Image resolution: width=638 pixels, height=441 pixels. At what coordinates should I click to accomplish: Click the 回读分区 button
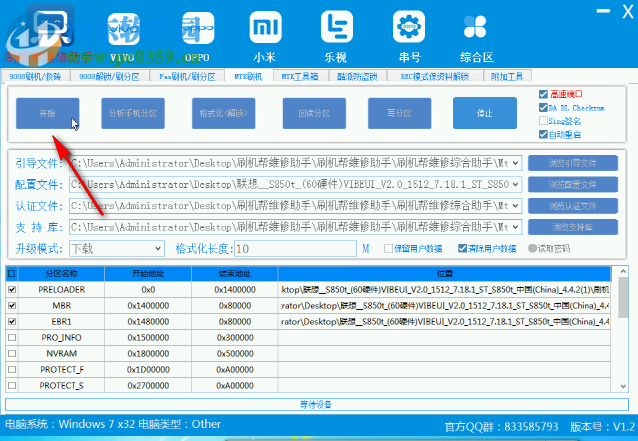click(314, 113)
